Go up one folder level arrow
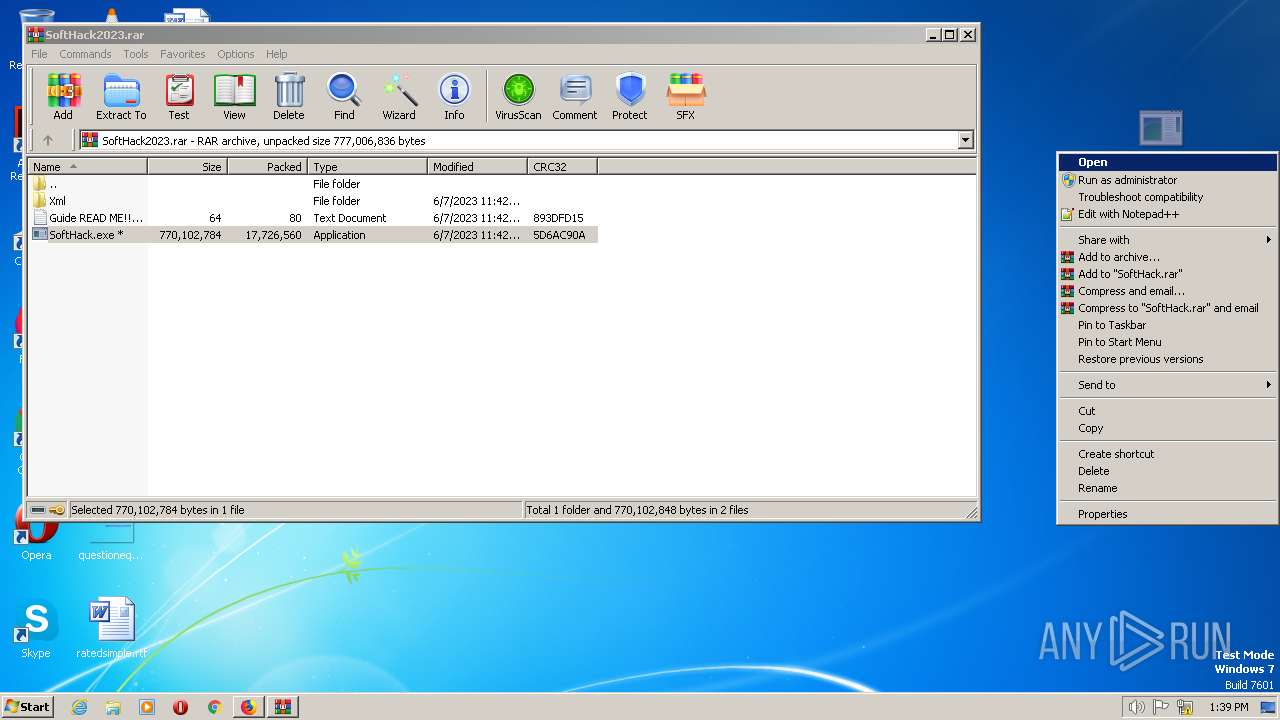1280x720 pixels. (47, 141)
